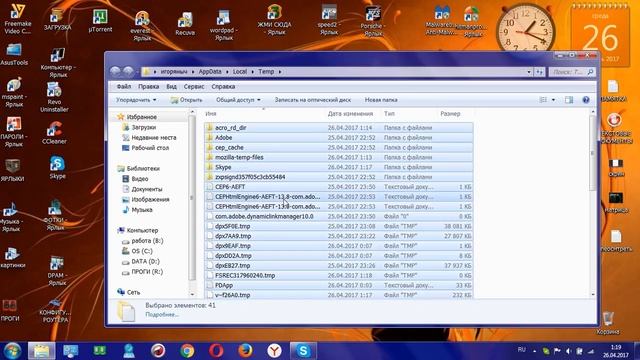Open the Revo Uninstaller desktop icon
This screenshot has height=360, width=640.
click(x=54, y=98)
